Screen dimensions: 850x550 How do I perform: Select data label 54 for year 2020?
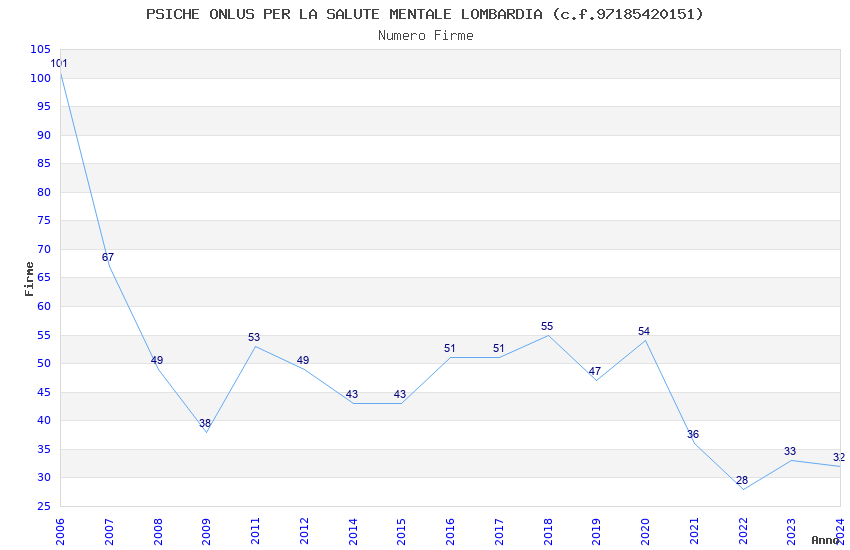pos(643,331)
